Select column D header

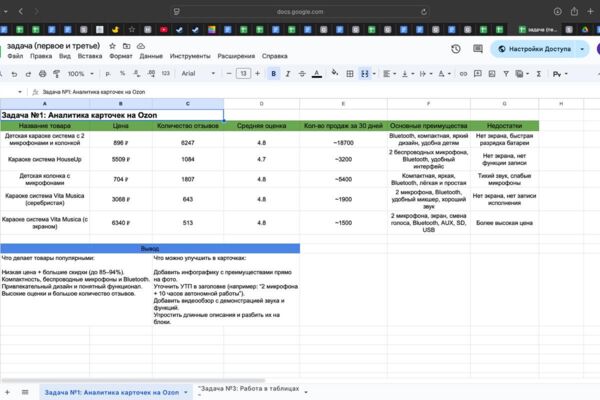261,104
